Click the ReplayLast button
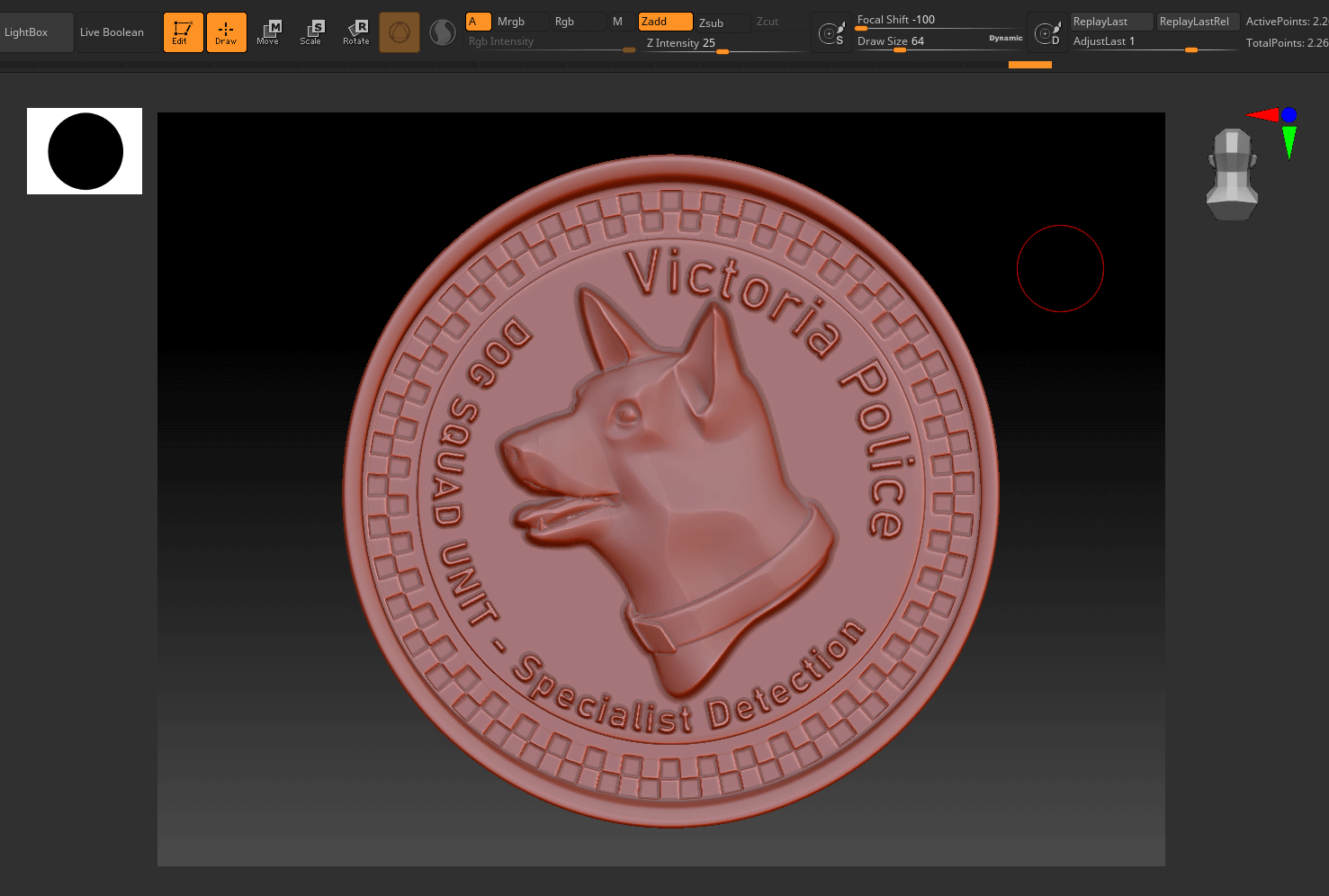 pyautogui.click(x=1111, y=22)
